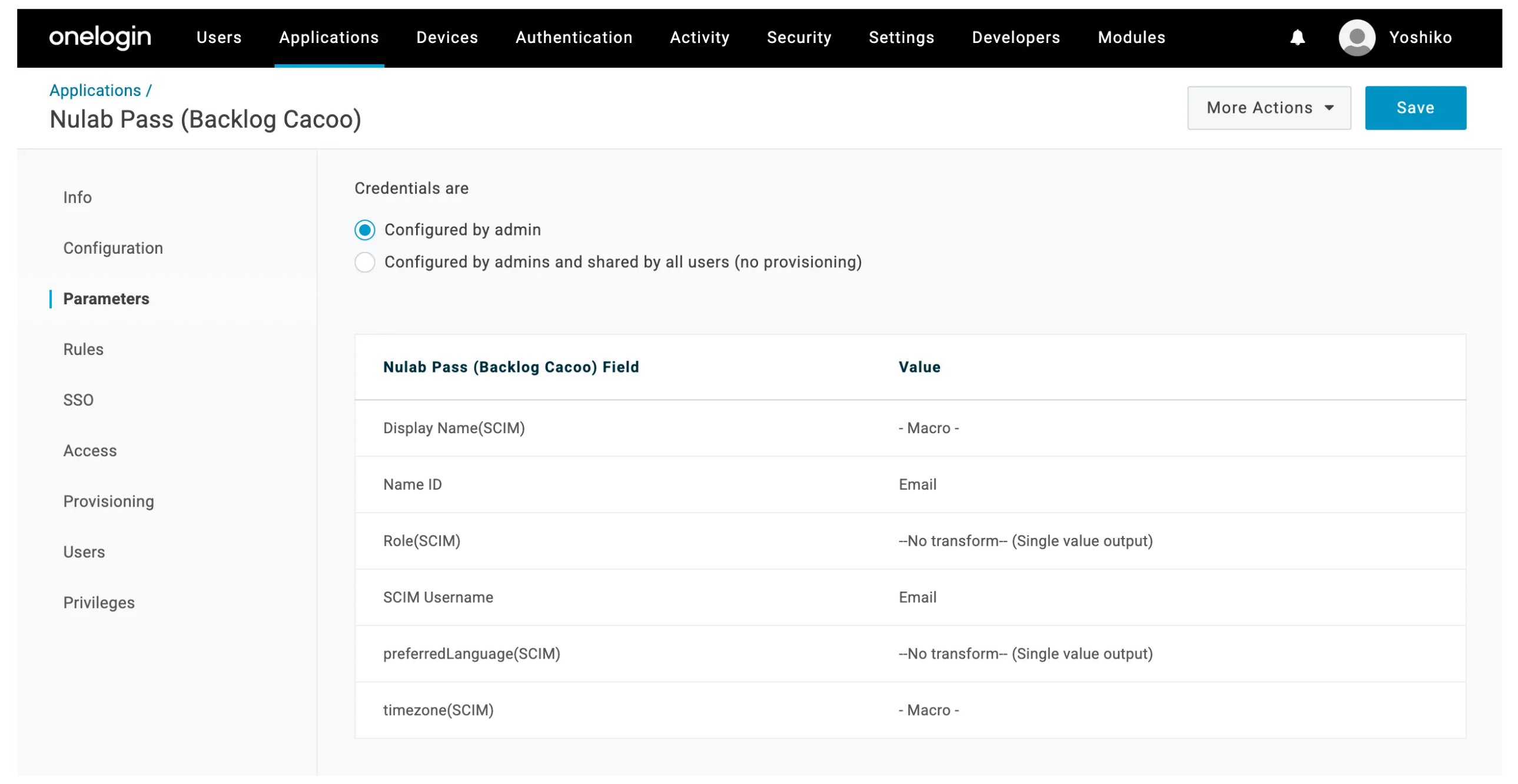1518x784 pixels.
Task: Open the timezone(SCIM) parameter row
Action: [910, 710]
